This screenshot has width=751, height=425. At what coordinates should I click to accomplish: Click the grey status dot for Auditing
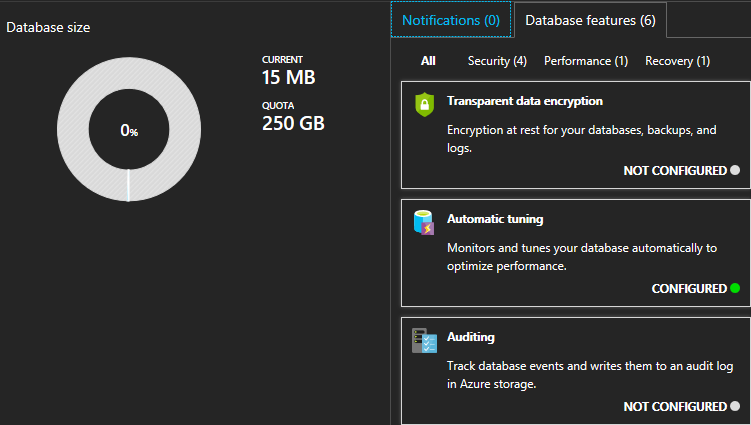(735, 407)
